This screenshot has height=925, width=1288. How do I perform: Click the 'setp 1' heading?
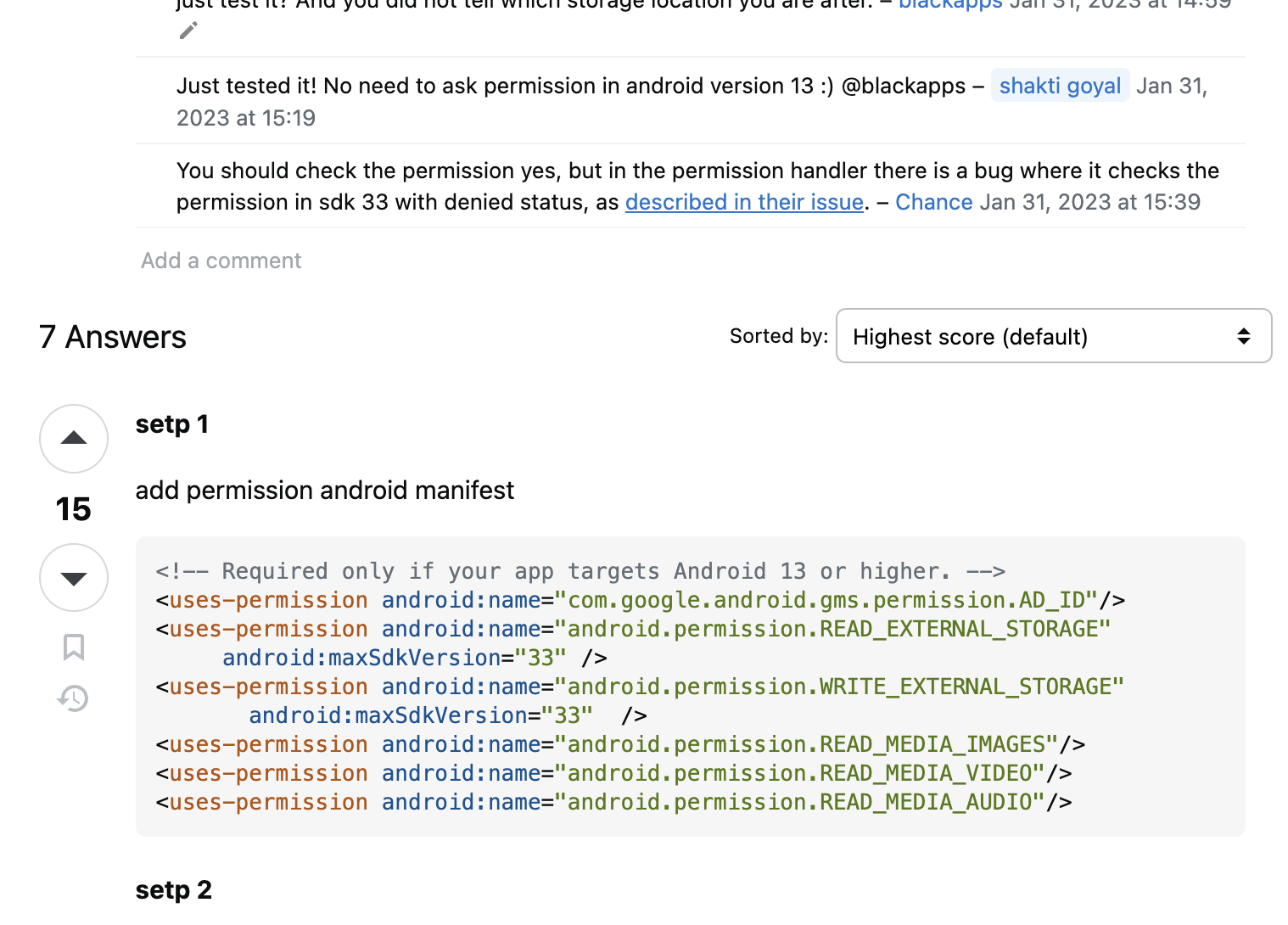click(x=172, y=423)
